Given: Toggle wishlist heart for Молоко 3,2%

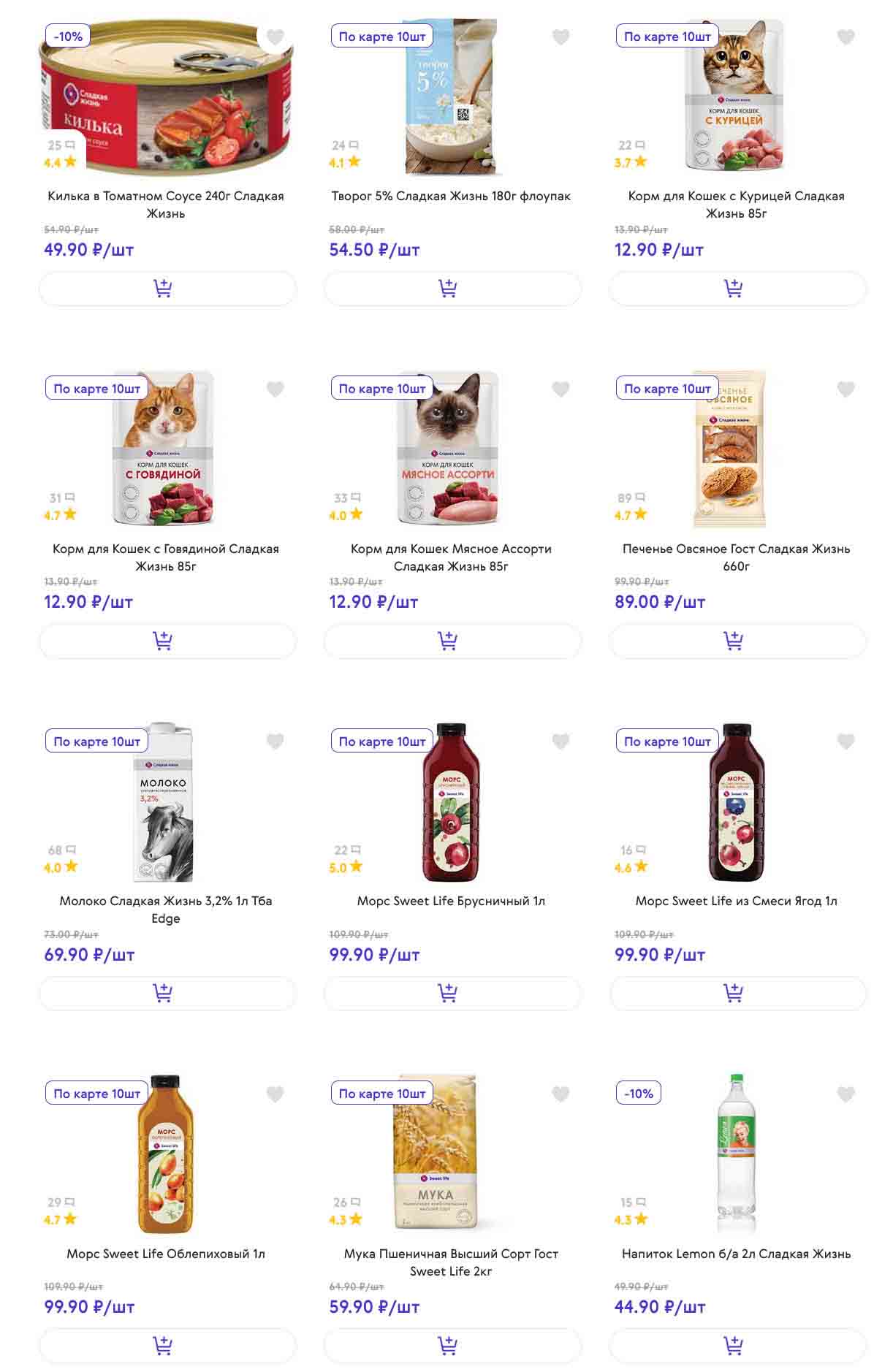Looking at the screenshot, I should 275,742.
